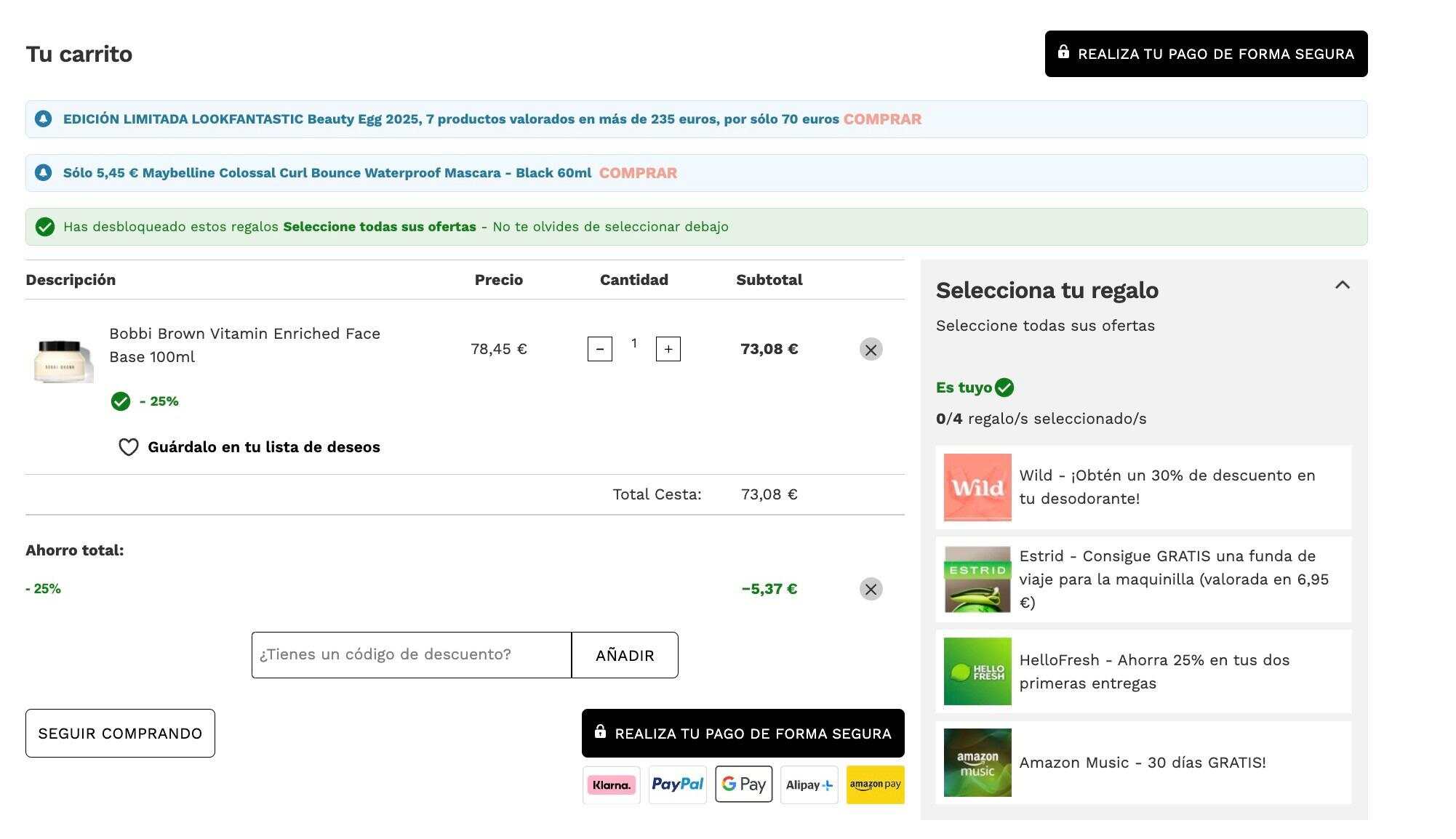Image resolution: width=1456 pixels, height=839 pixels.
Task: Click the Estrid logo thumbnail
Action: click(977, 579)
